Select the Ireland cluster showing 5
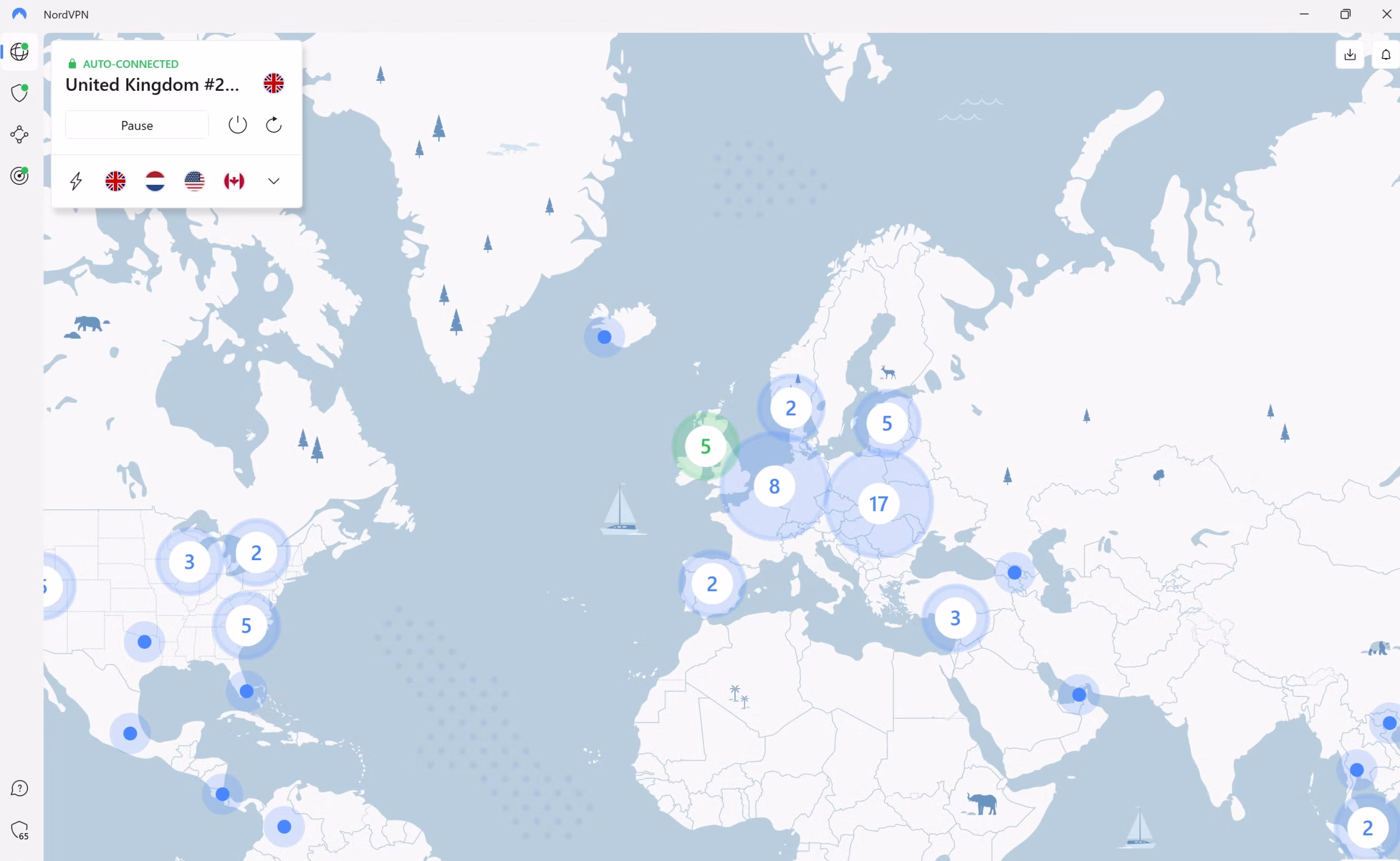Image resolution: width=1400 pixels, height=861 pixels. [705, 446]
